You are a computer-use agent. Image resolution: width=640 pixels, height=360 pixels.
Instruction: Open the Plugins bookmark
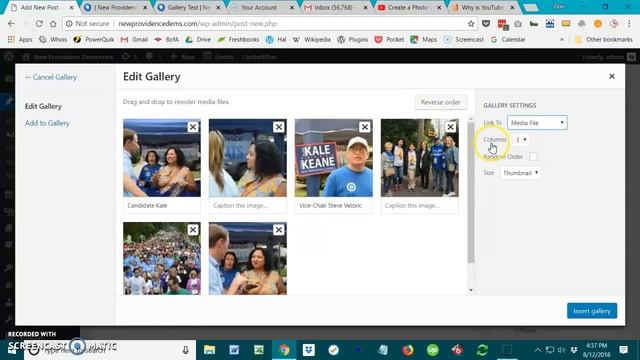pos(353,40)
